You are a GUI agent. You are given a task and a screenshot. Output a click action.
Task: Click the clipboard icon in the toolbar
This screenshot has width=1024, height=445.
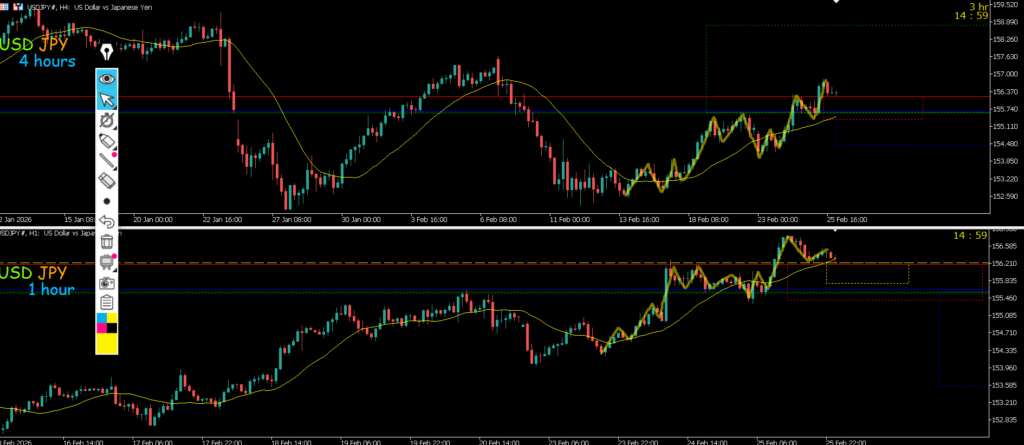point(107,301)
